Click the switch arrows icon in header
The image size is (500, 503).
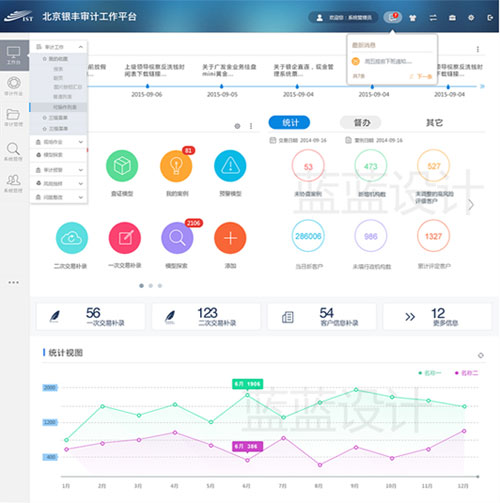(433, 18)
